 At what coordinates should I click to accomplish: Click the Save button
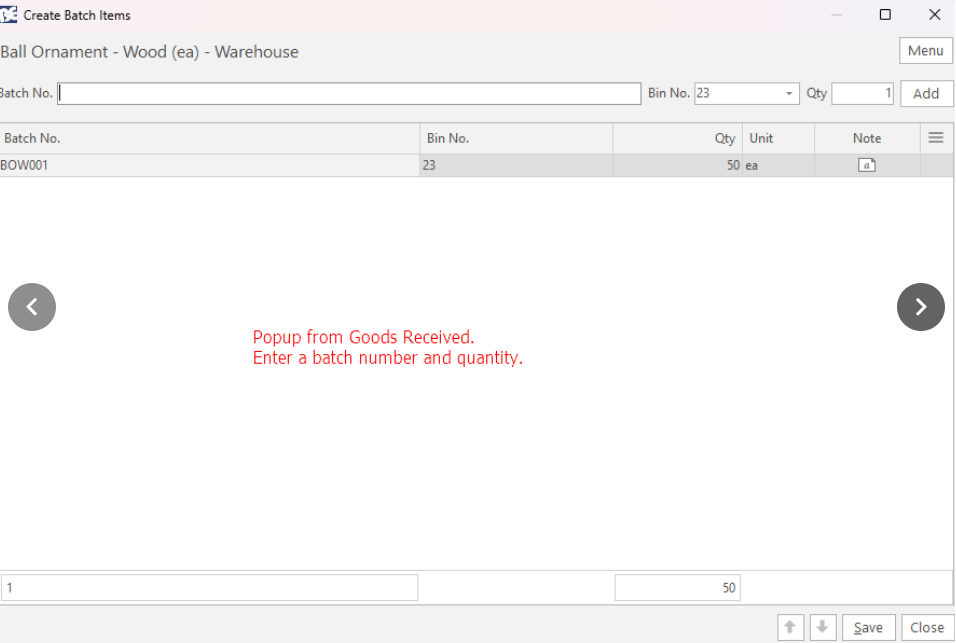(x=868, y=627)
